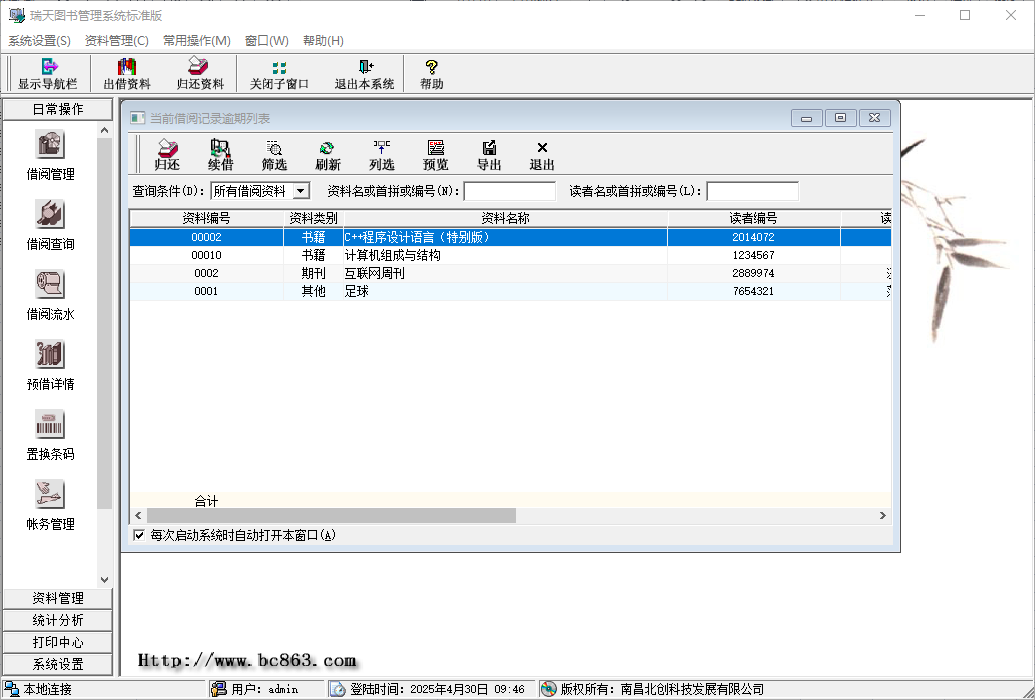The width and height of the screenshot is (1035, 700).
Task: Sort by the 资料编号 column header
Action: (x=207, y=218)
